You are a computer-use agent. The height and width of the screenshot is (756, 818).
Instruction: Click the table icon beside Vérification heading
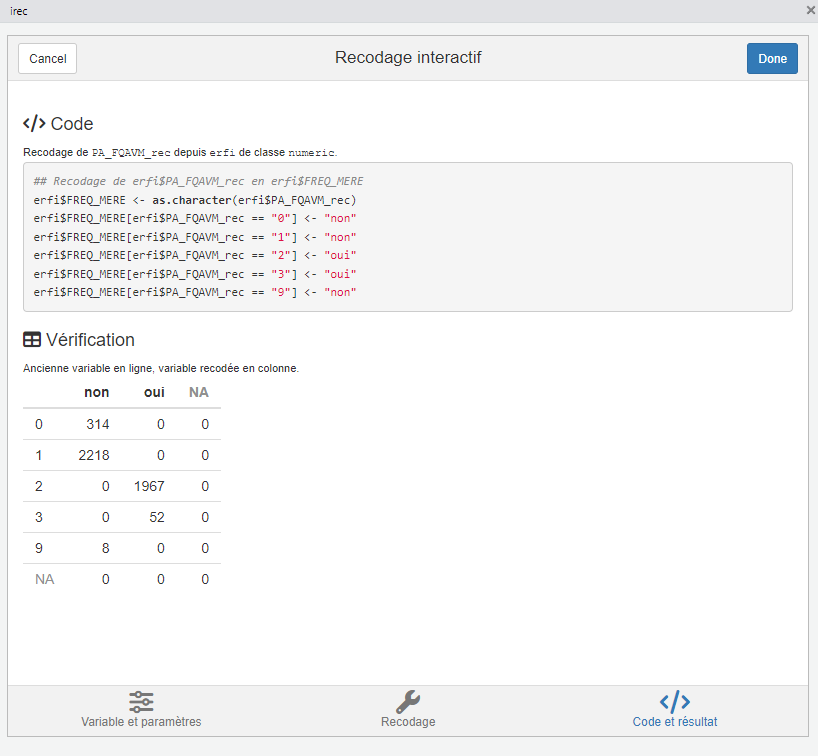[33, 340]
